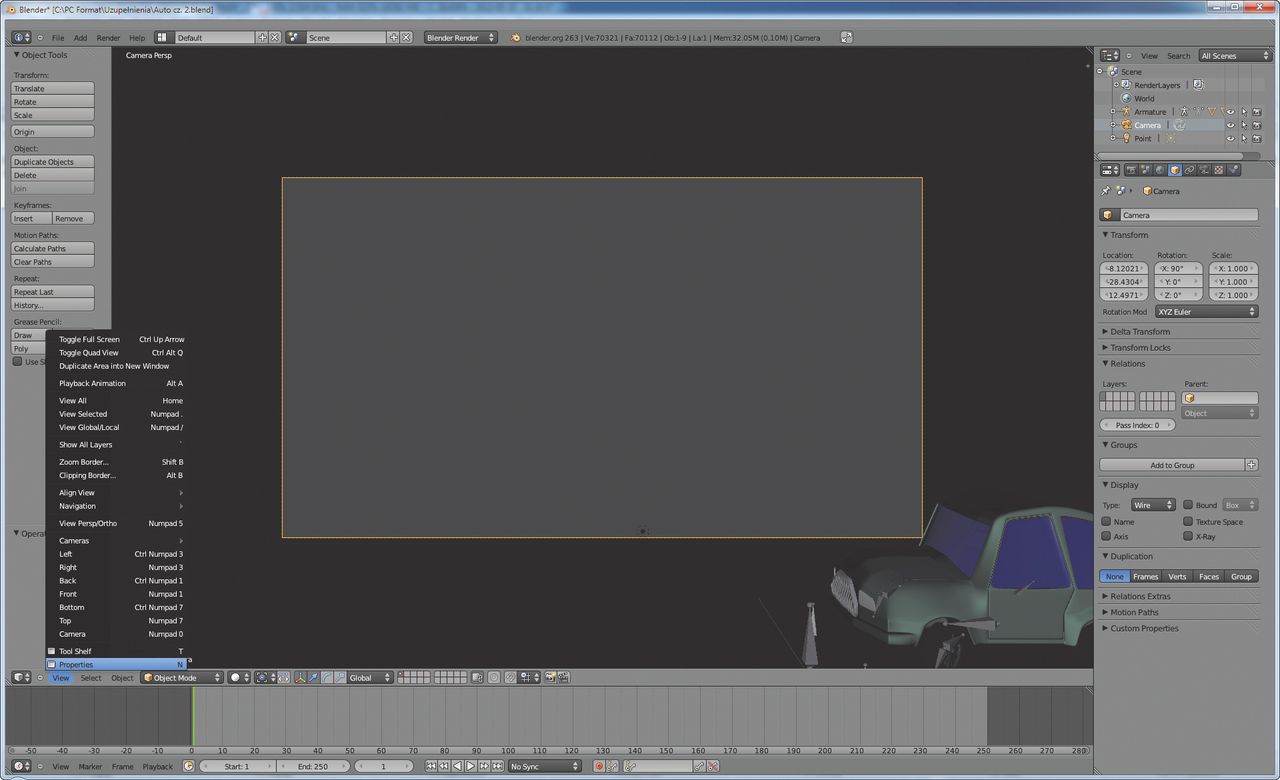Screen dimensions: 1280x780
Task: Click the use preview range clock icon
Action: click(189, 766)
